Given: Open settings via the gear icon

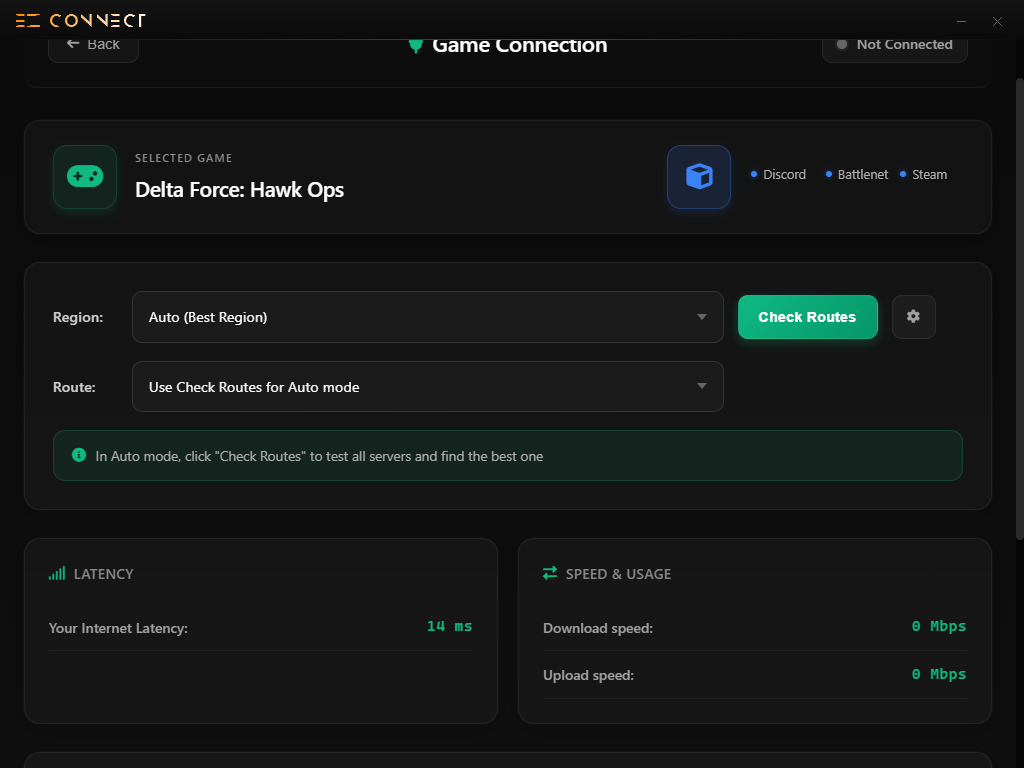Looking at the screenshot, I should coord(914,317).
